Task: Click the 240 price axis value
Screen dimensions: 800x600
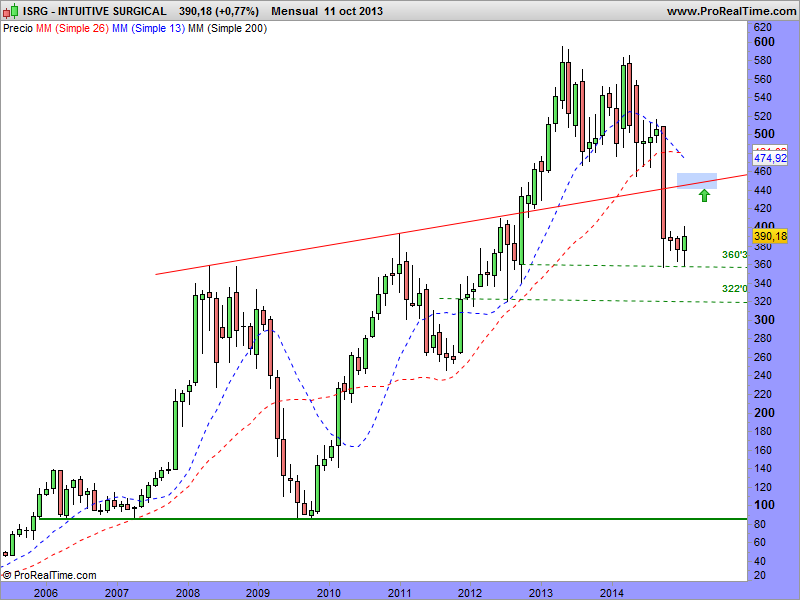Action: (x=763, y=376)
